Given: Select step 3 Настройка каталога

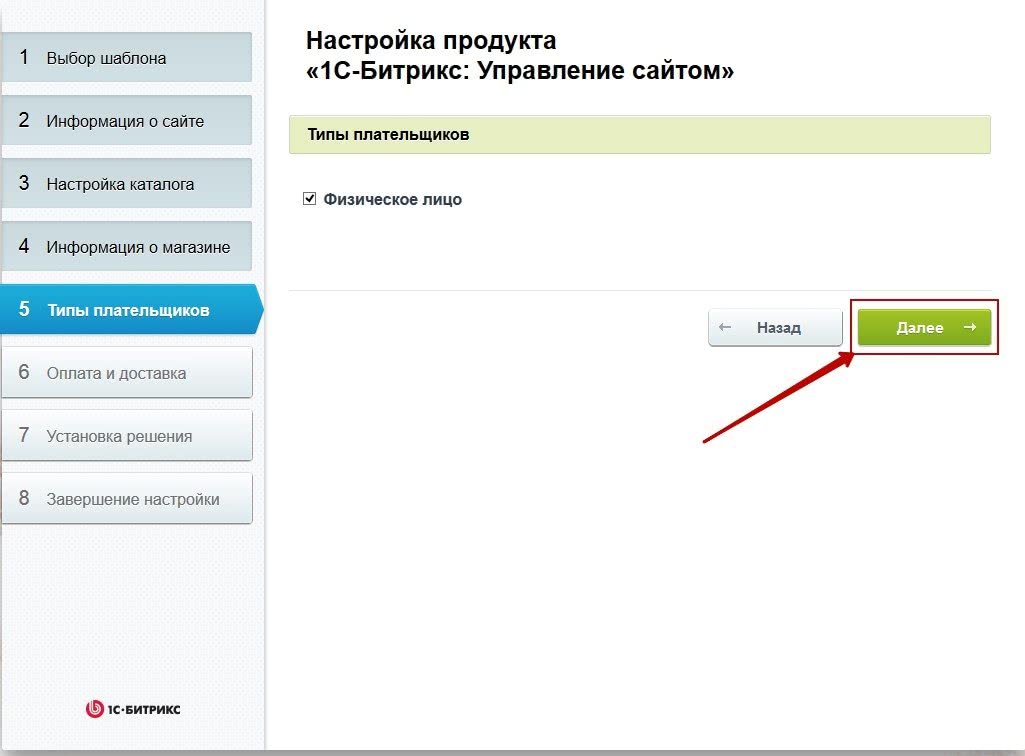Looking at the screenshot, I should (126, 183).
